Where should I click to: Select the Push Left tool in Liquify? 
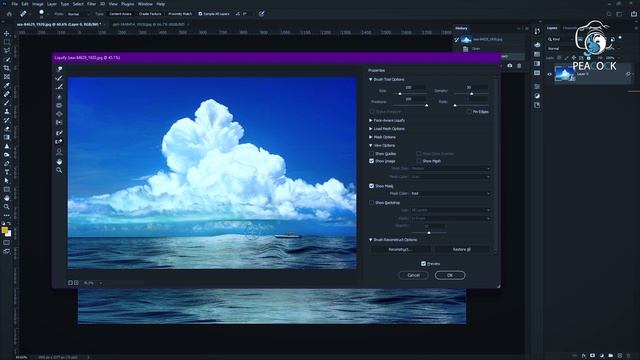point(60,122)
